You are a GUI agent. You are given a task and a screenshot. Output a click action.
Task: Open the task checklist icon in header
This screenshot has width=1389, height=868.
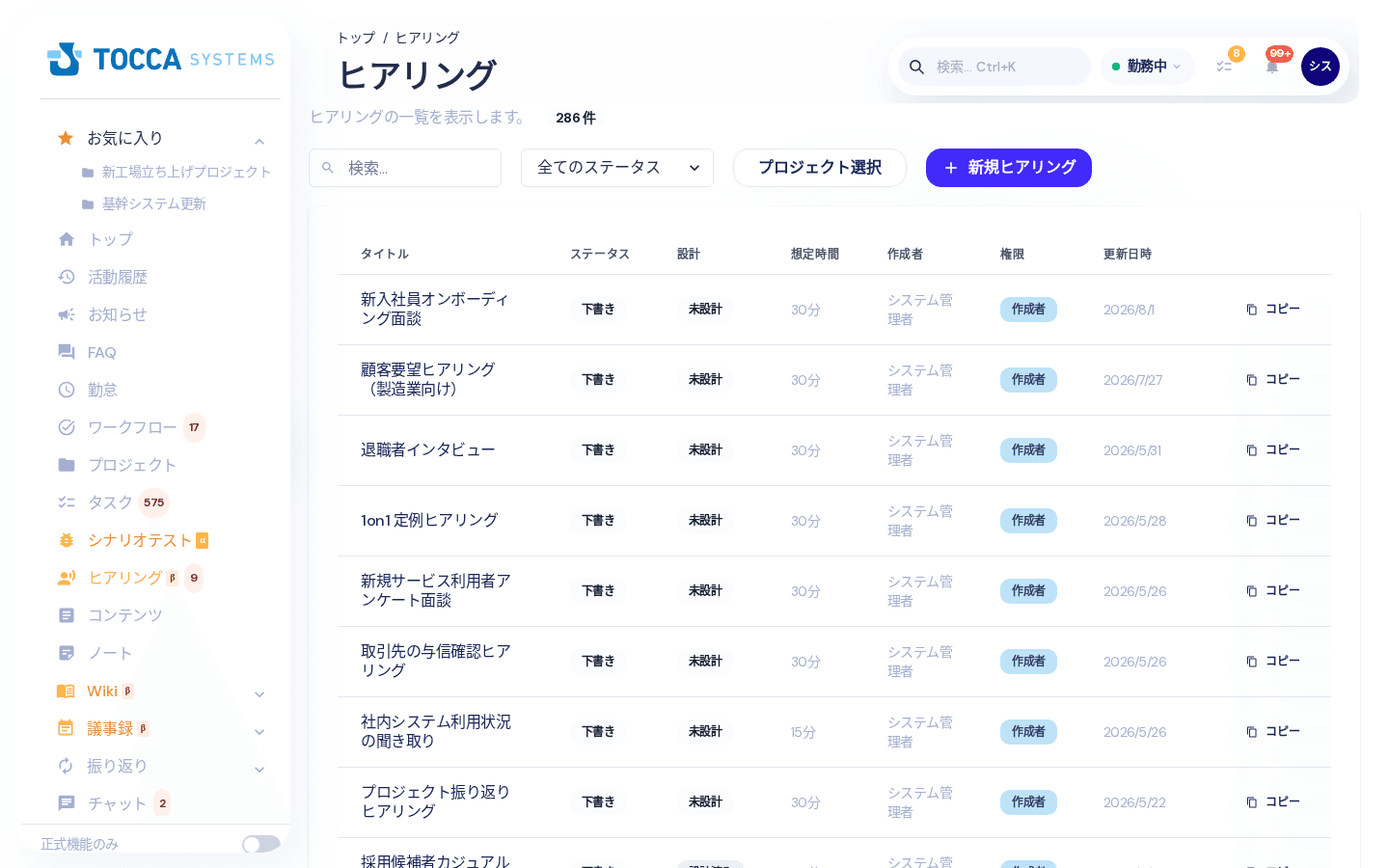1224,67
